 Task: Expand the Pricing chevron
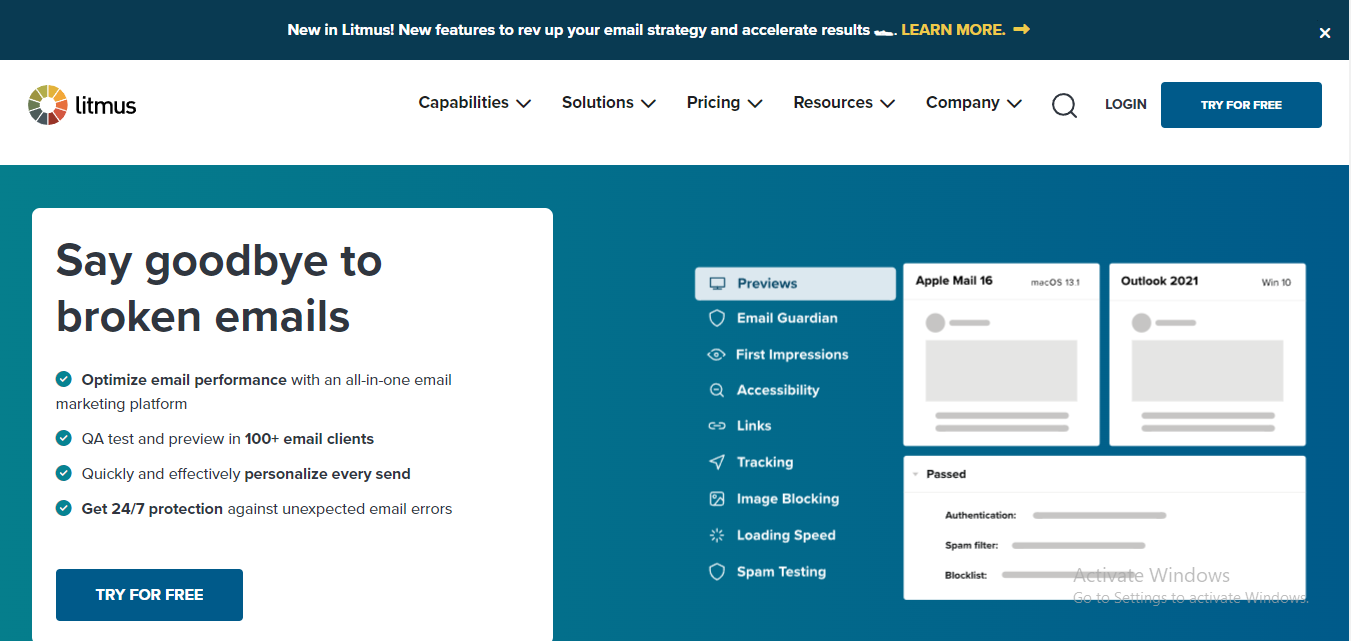tap(755, 104)
